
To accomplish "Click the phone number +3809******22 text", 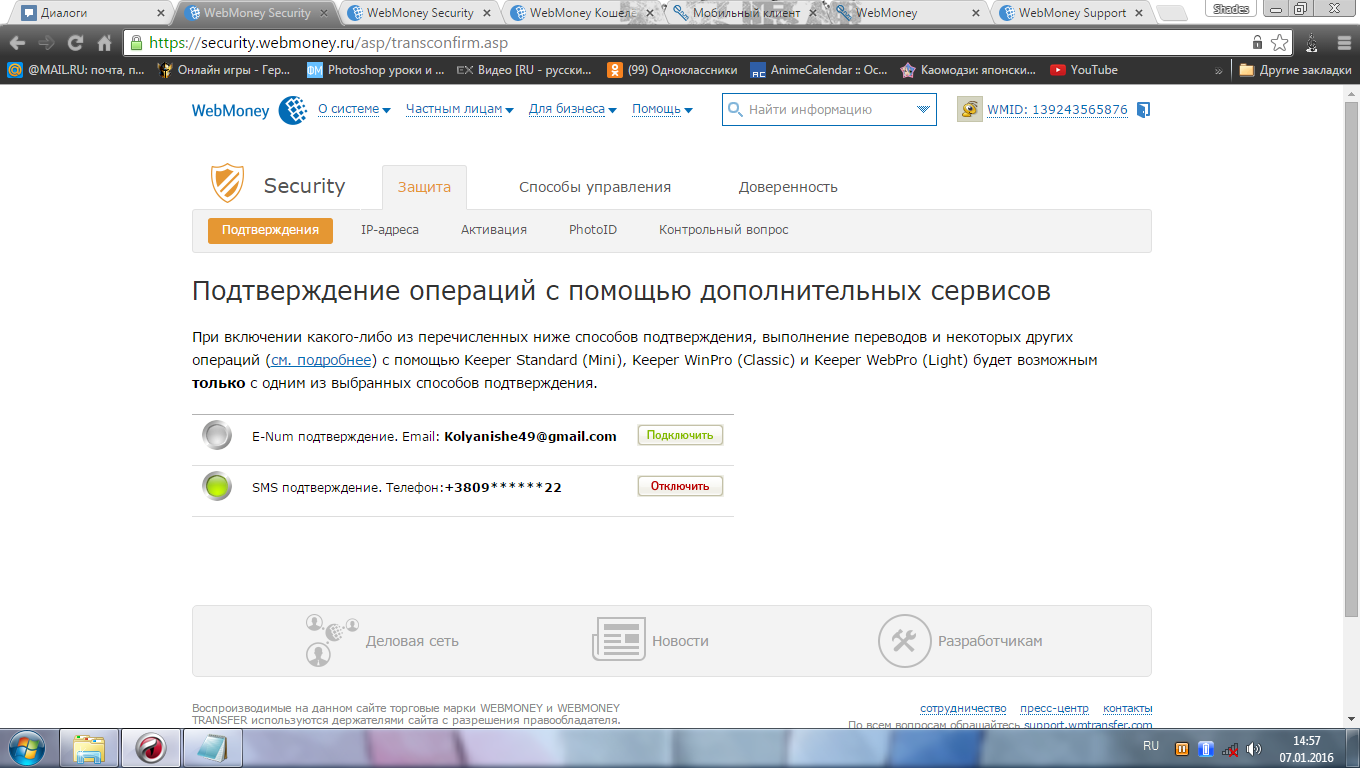I will click(x=503, y=487).
